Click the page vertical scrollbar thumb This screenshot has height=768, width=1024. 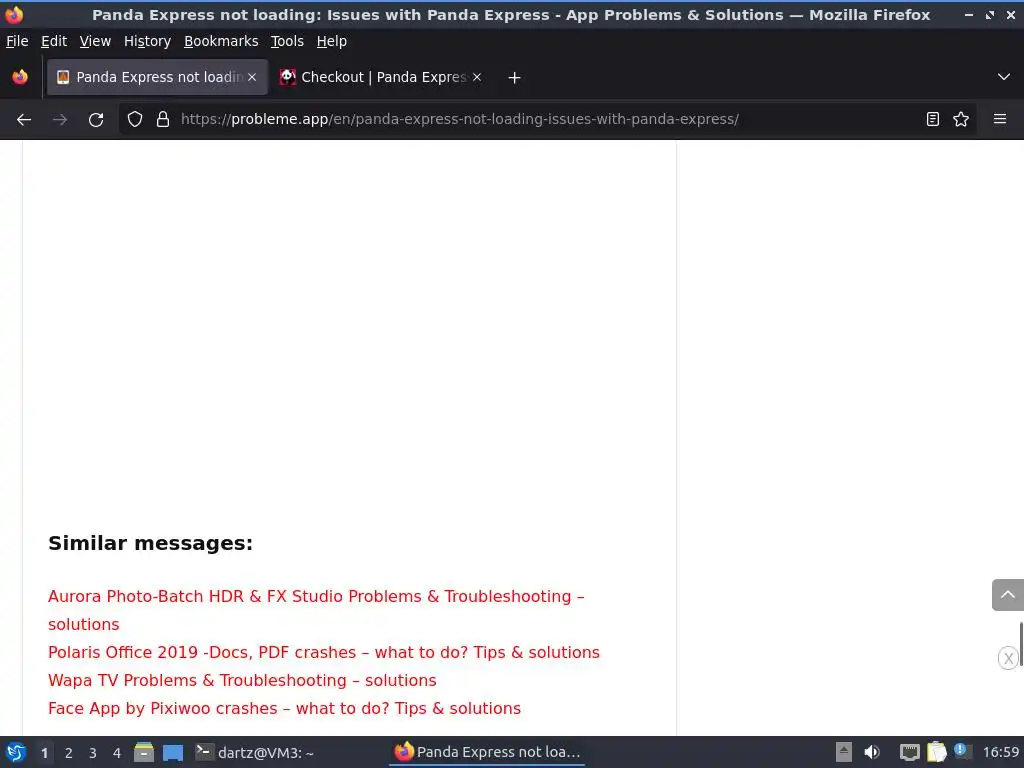[x=1021, y=644]
